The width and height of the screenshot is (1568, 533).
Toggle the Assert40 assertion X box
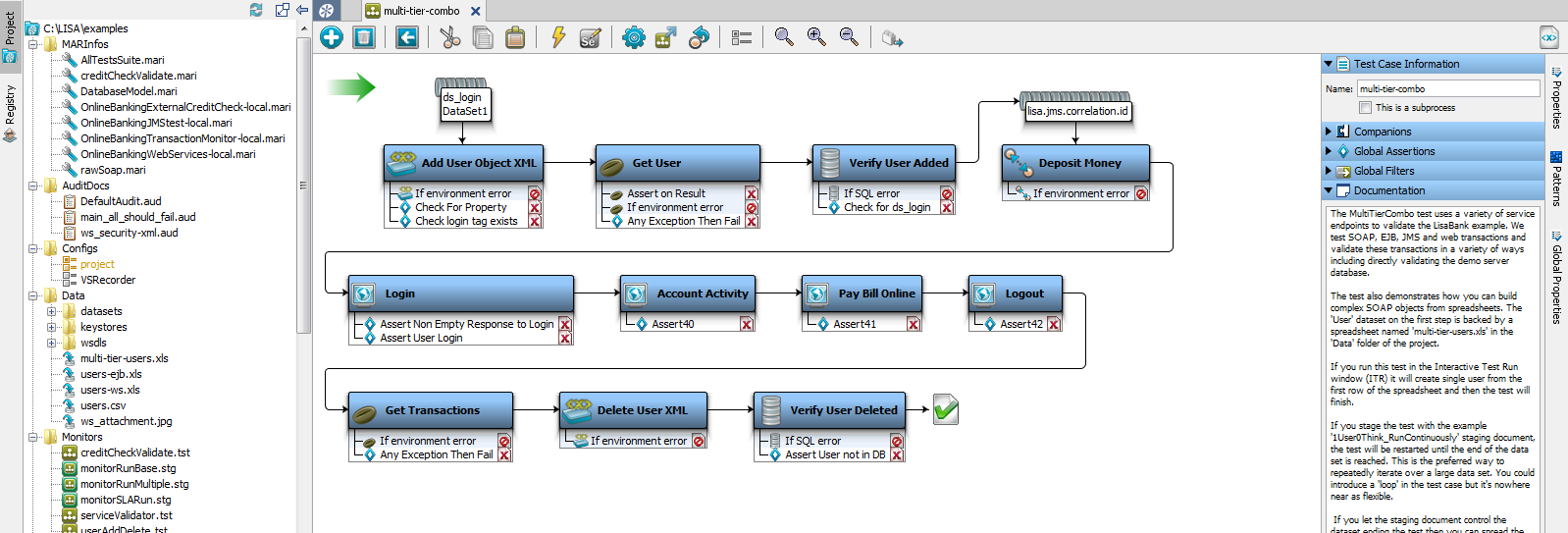747,324
